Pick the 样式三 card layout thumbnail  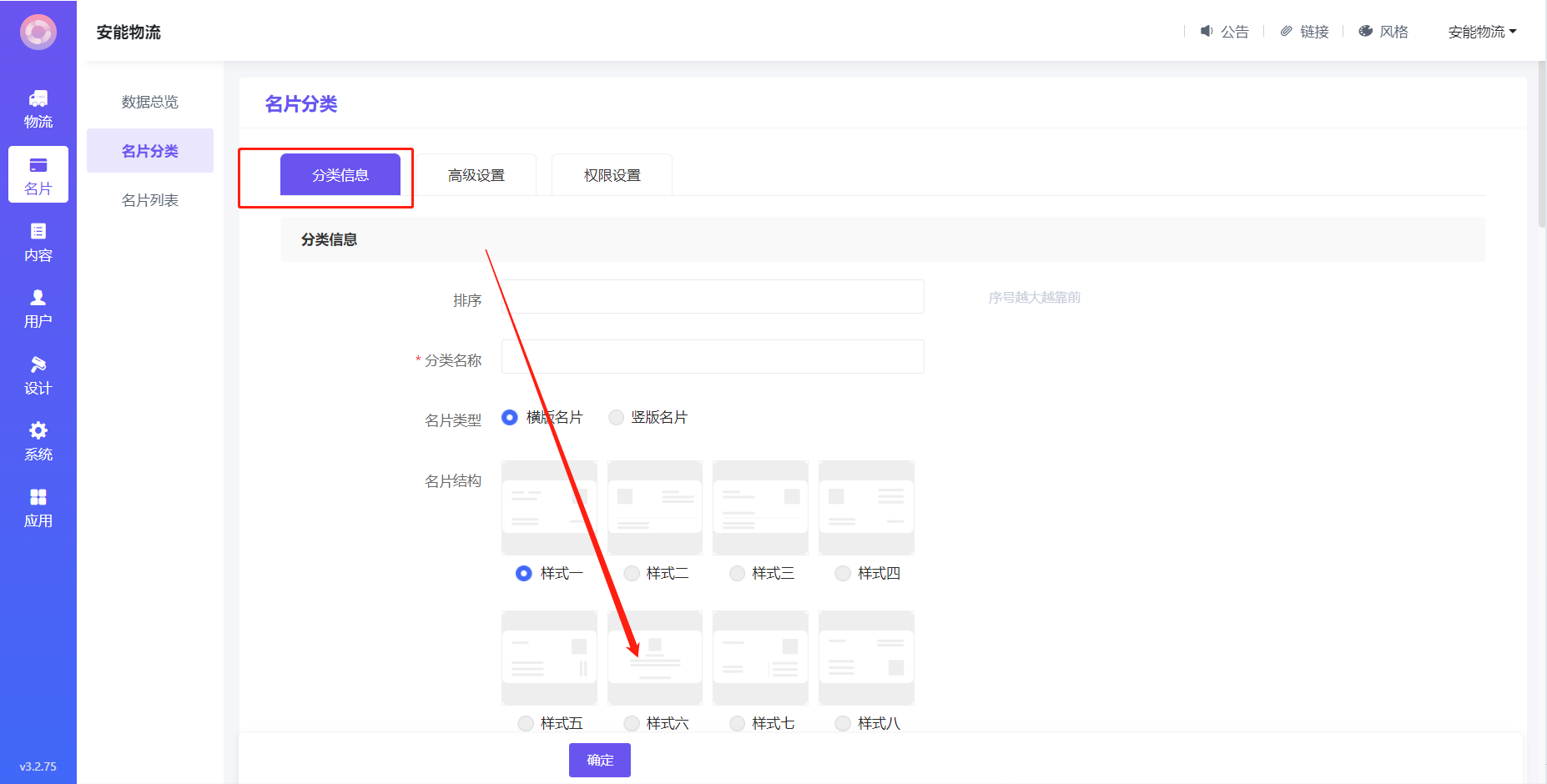[x=760, y=508]
